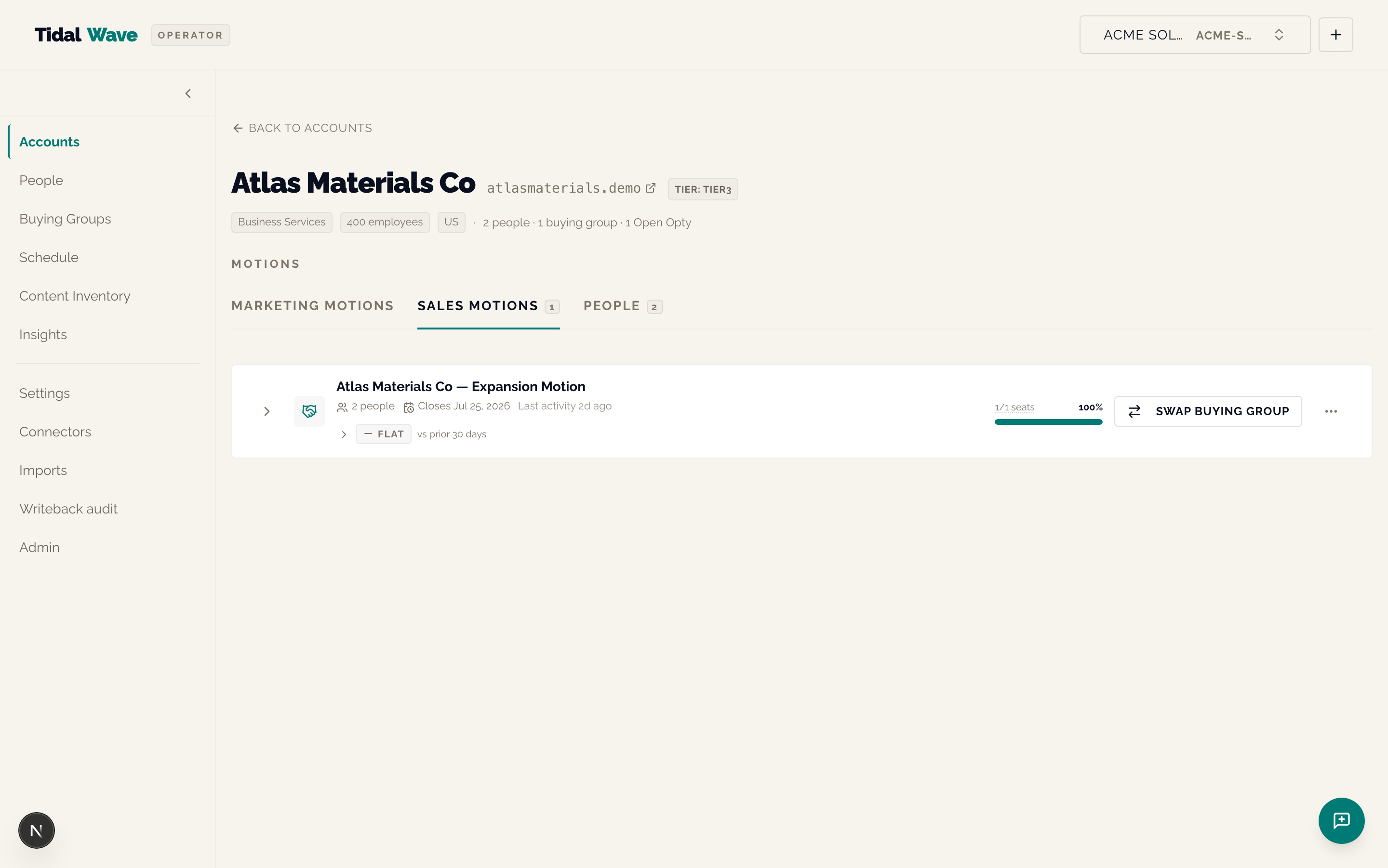Viewport: 1388px width, 868px height.
Task: Click Back to Accounts link
Action: [x=303, y=128]
